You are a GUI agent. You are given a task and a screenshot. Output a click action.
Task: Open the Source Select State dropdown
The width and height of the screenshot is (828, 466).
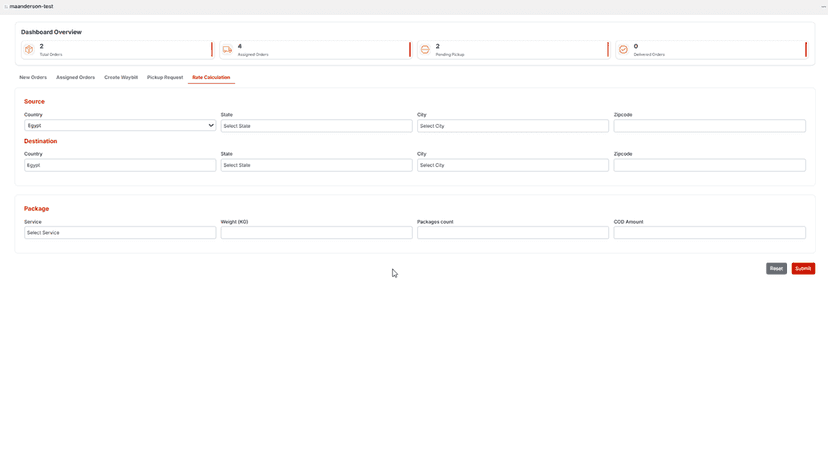point(316,126)
